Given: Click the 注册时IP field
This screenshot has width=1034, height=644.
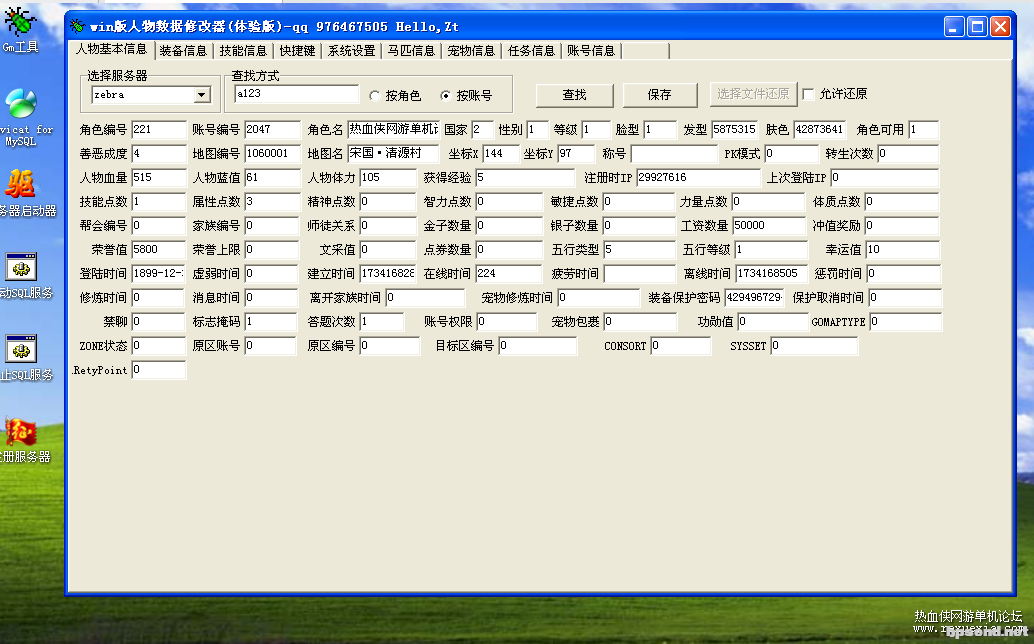Looking at the screenshot, I should 698,178.
